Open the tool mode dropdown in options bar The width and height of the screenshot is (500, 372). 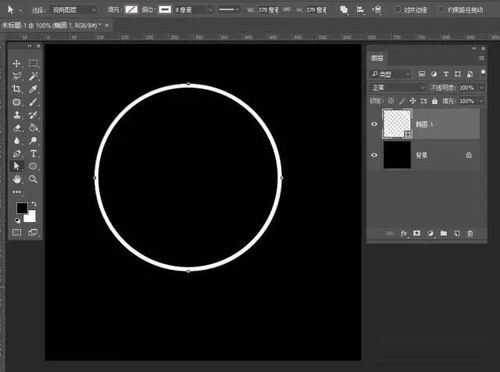pos(74,10)
